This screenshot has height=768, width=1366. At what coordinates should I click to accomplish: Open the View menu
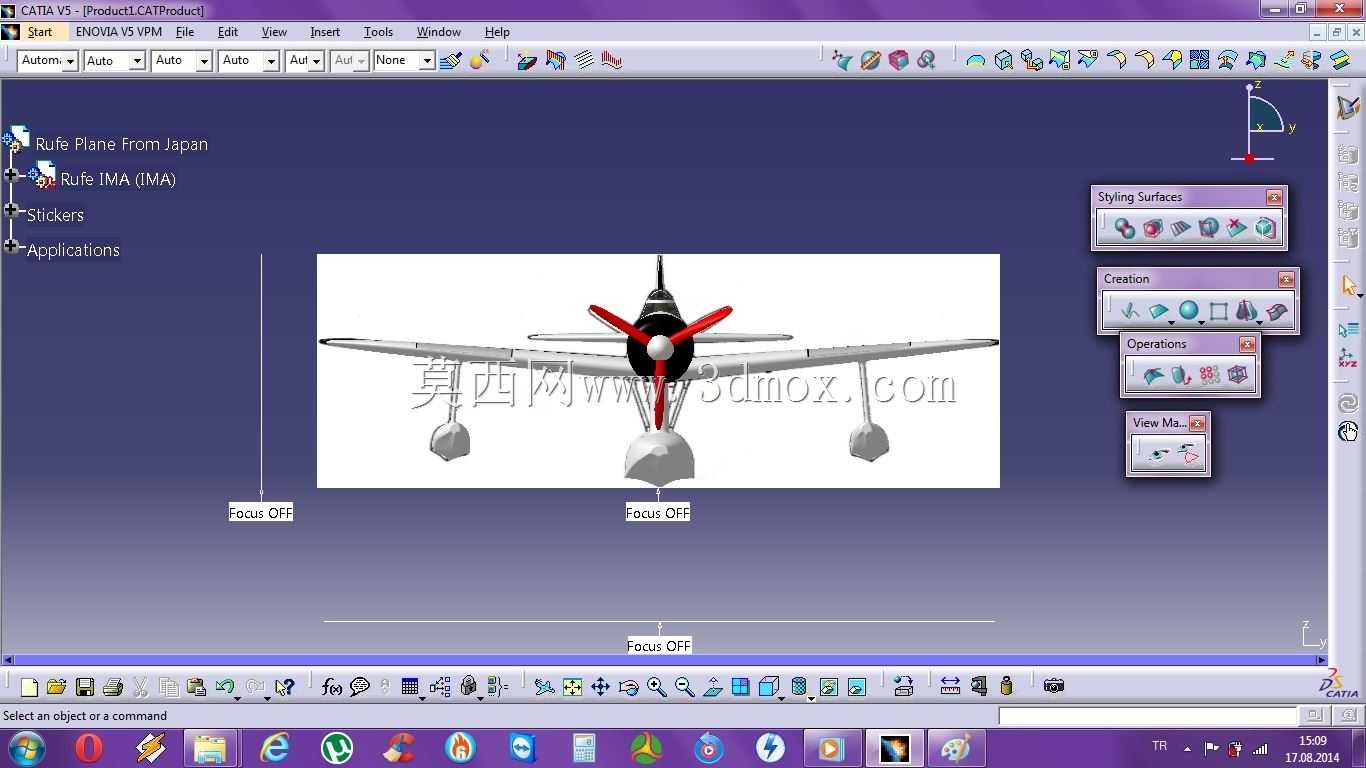click(274, 32)
